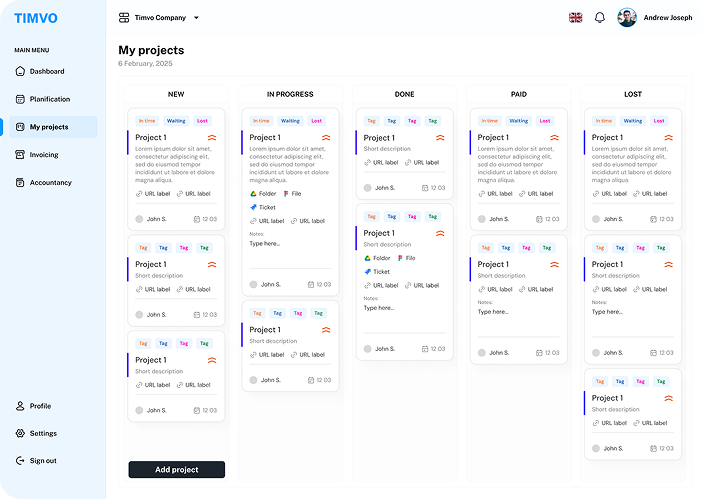Click the Google Drive Folder icon in IN PROGRESS

[x=254, y=194]
